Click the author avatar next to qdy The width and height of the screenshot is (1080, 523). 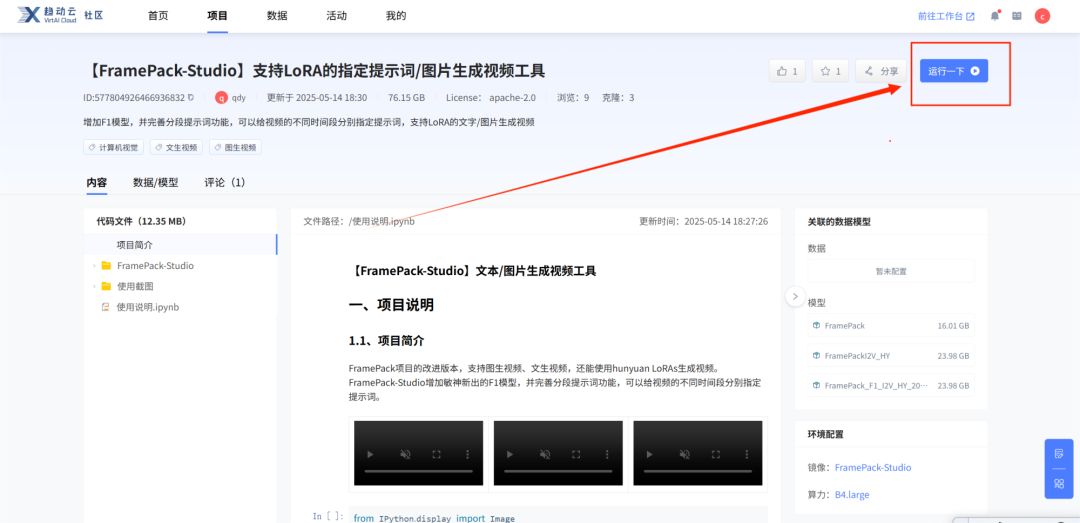[221, 98]
